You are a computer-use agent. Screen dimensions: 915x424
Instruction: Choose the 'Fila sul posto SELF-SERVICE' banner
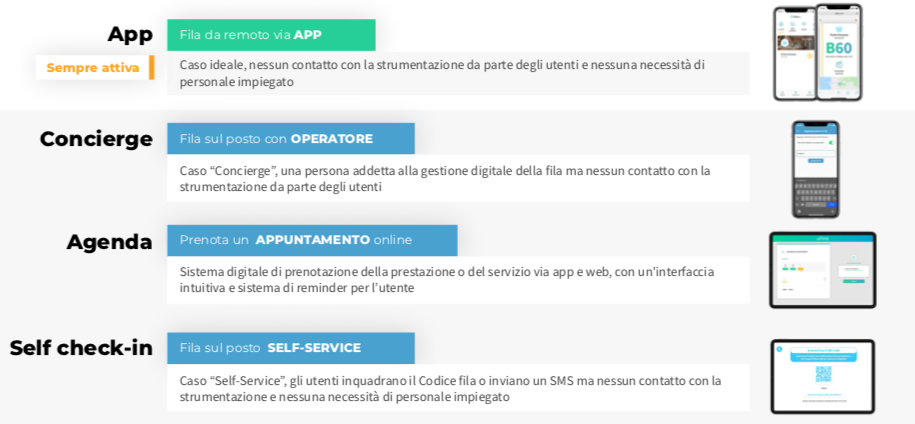[x=290, y=348]
